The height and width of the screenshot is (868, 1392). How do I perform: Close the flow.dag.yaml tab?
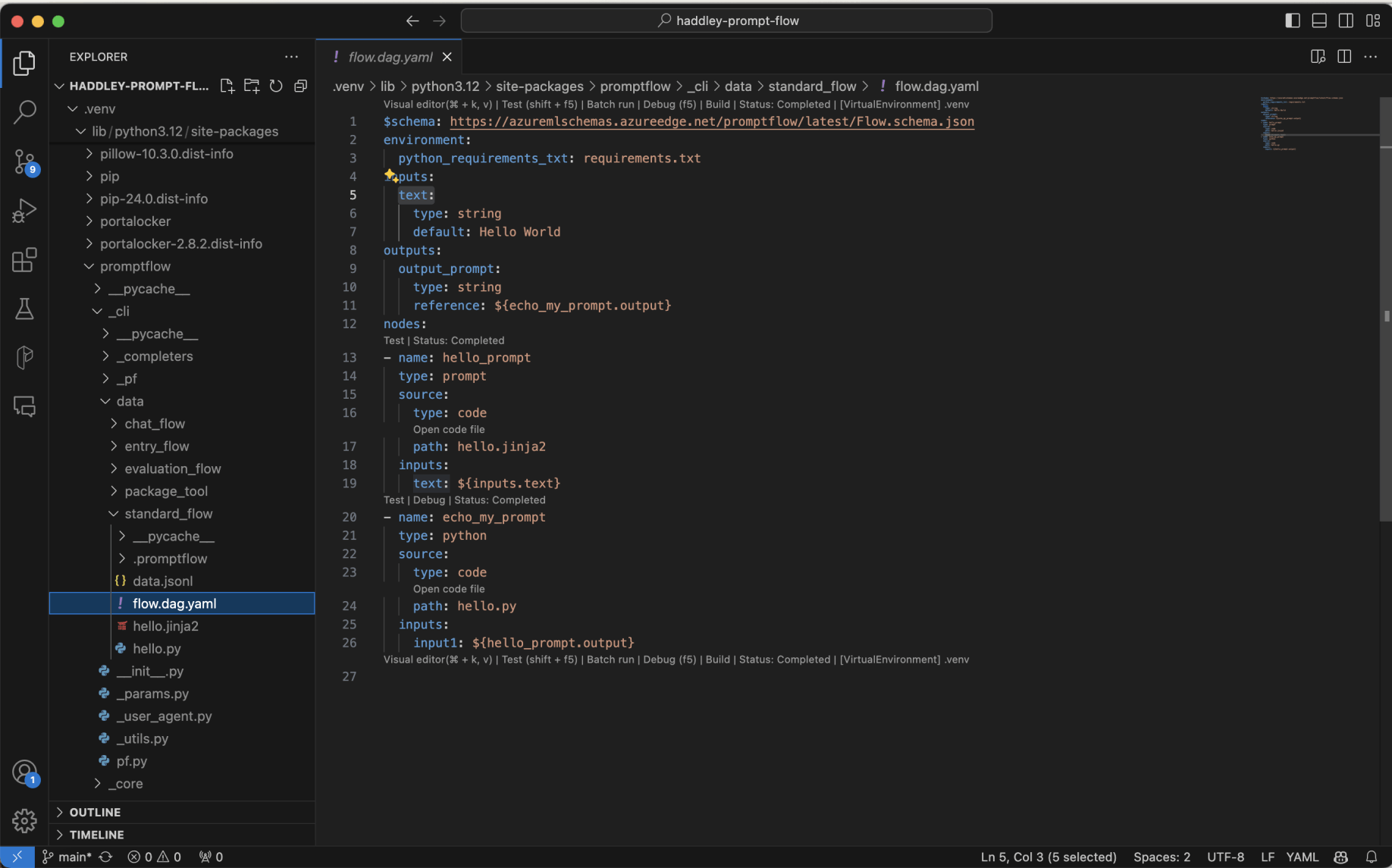click(x=447, y=57)
